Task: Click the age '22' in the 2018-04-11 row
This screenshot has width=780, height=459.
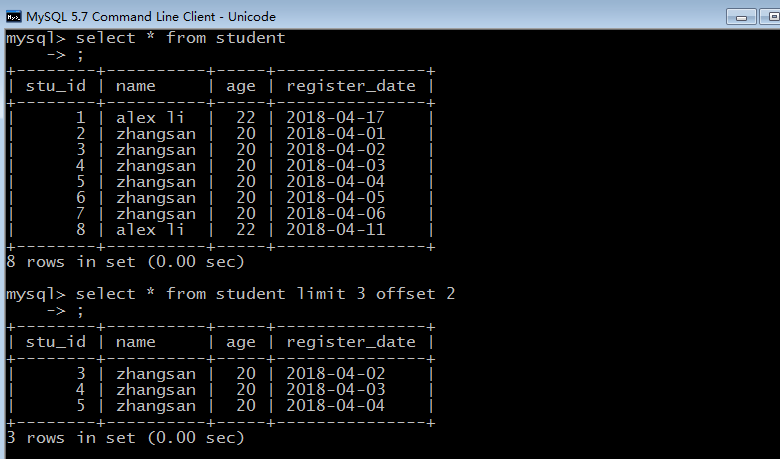Action: (246, 229)
